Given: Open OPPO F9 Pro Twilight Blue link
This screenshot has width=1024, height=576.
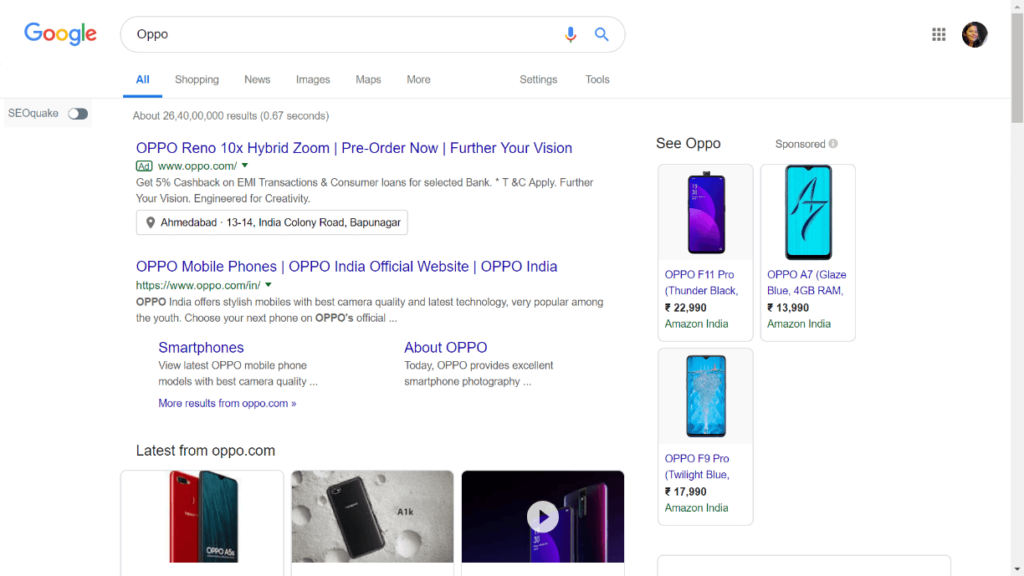Looking at the screenshot, I should tap(697, 467).
